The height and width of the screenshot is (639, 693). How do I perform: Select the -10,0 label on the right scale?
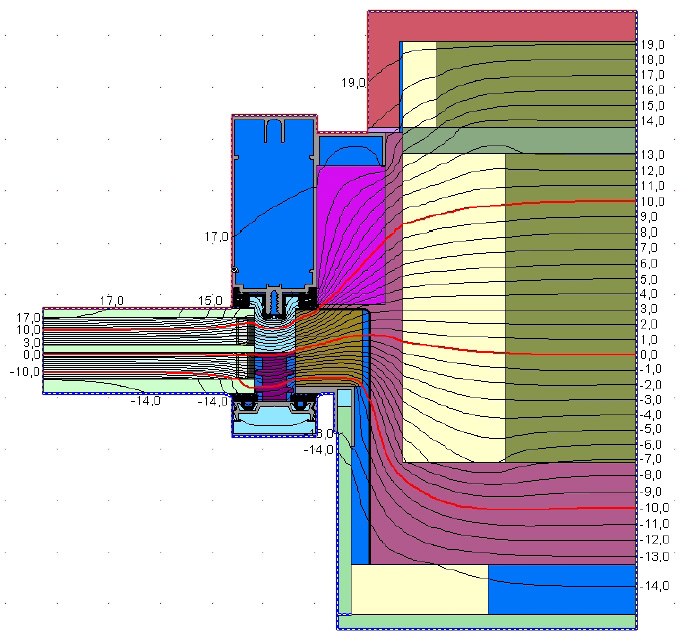(x=653, y=508)
